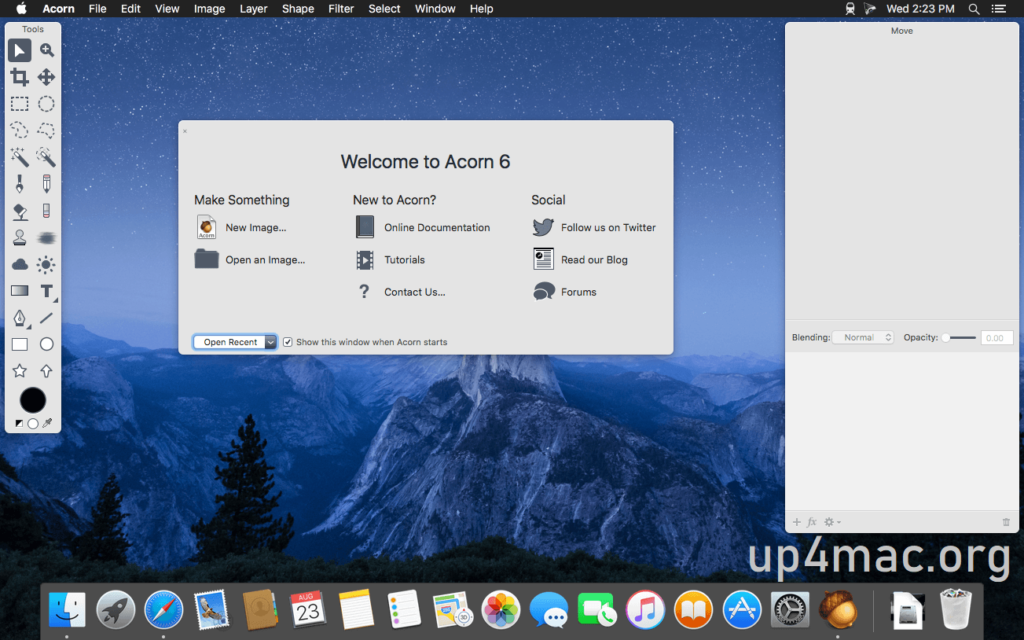Open the gear menu in the layers panel
Viewport: 1024px width, 640px height.
[830, 521]
